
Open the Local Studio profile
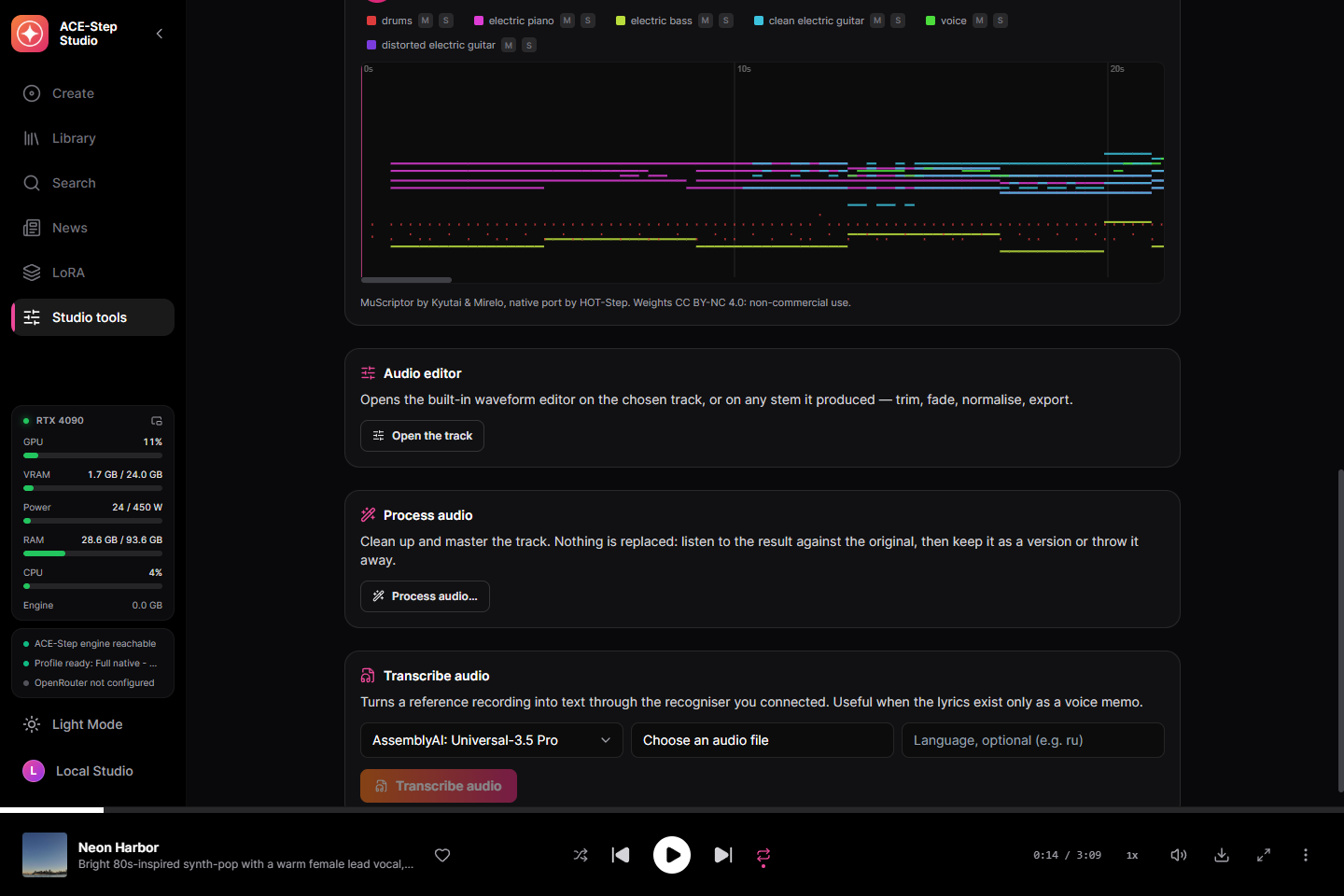[x=92, y=771]
